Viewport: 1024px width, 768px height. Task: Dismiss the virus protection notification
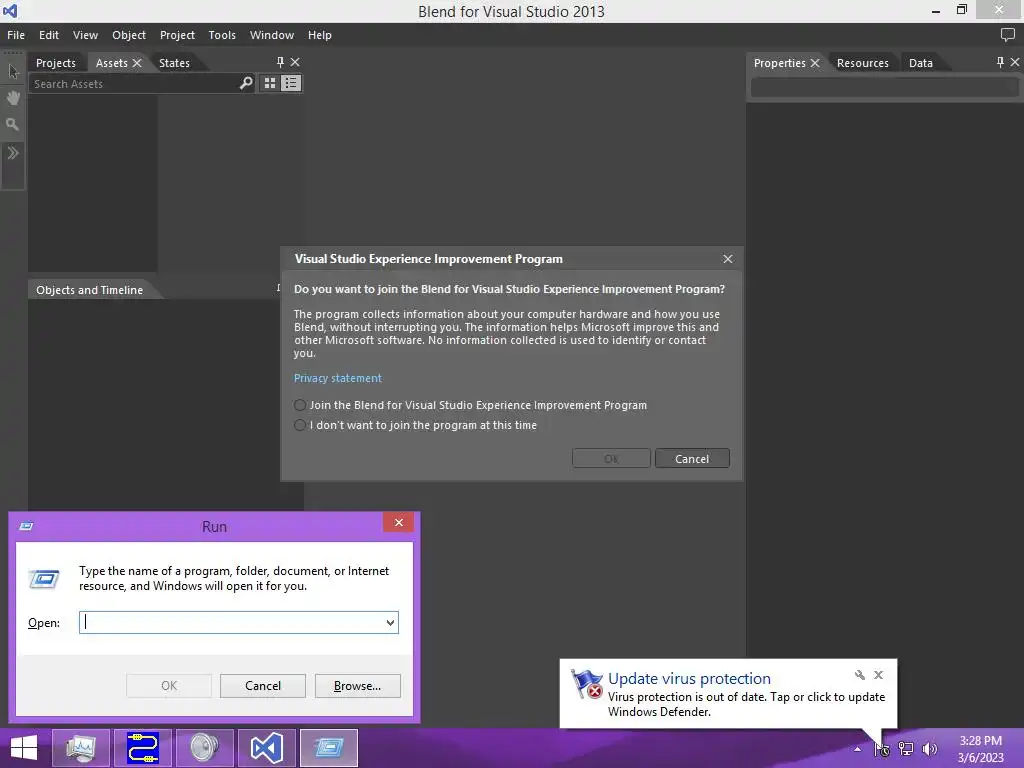[878, 675]
